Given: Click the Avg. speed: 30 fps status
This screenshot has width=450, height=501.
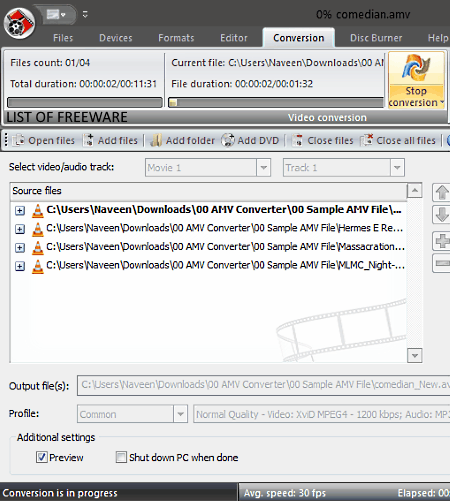Looking at the screenshot, I should [285, 493].
